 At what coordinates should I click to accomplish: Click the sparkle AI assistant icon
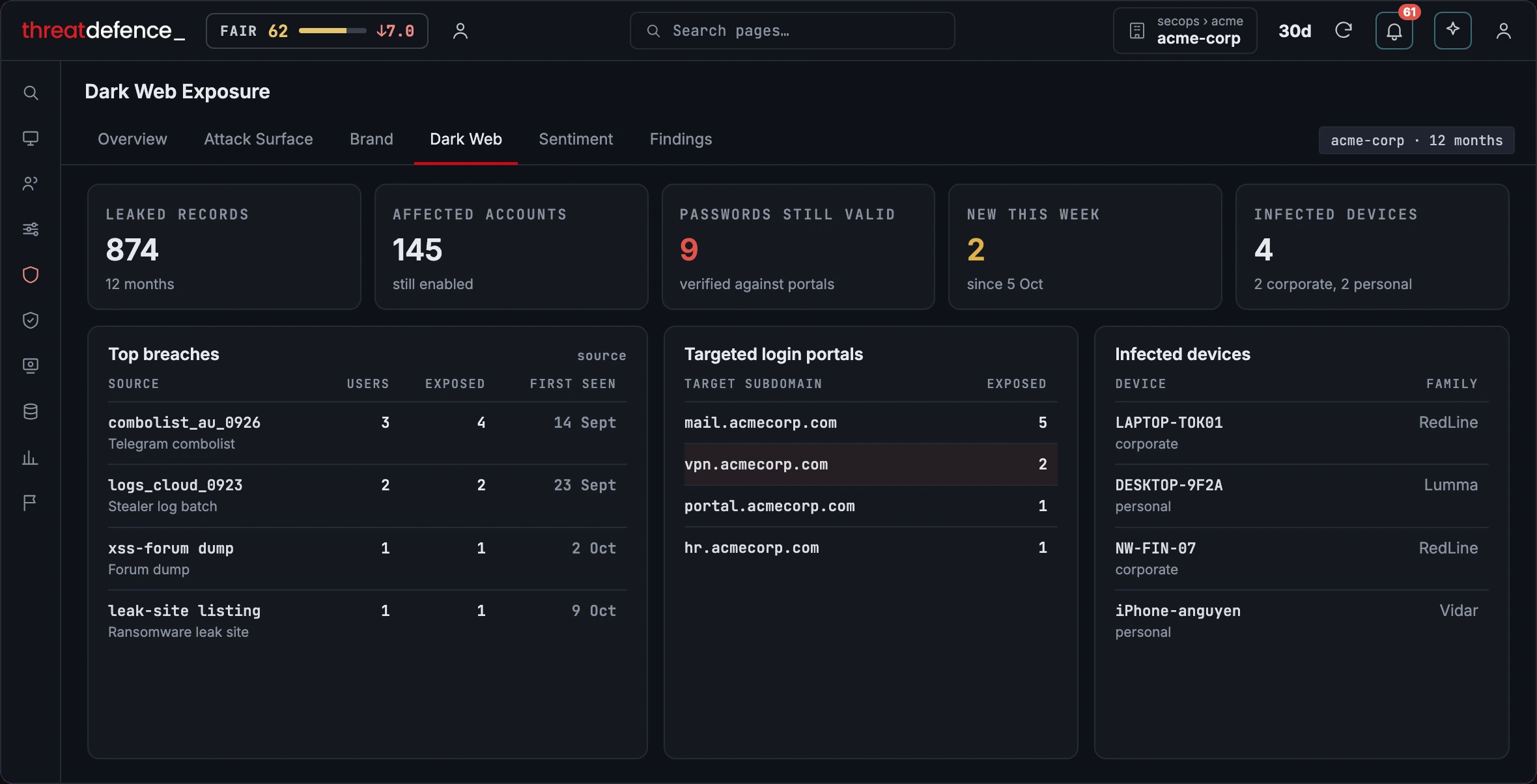1452,31
